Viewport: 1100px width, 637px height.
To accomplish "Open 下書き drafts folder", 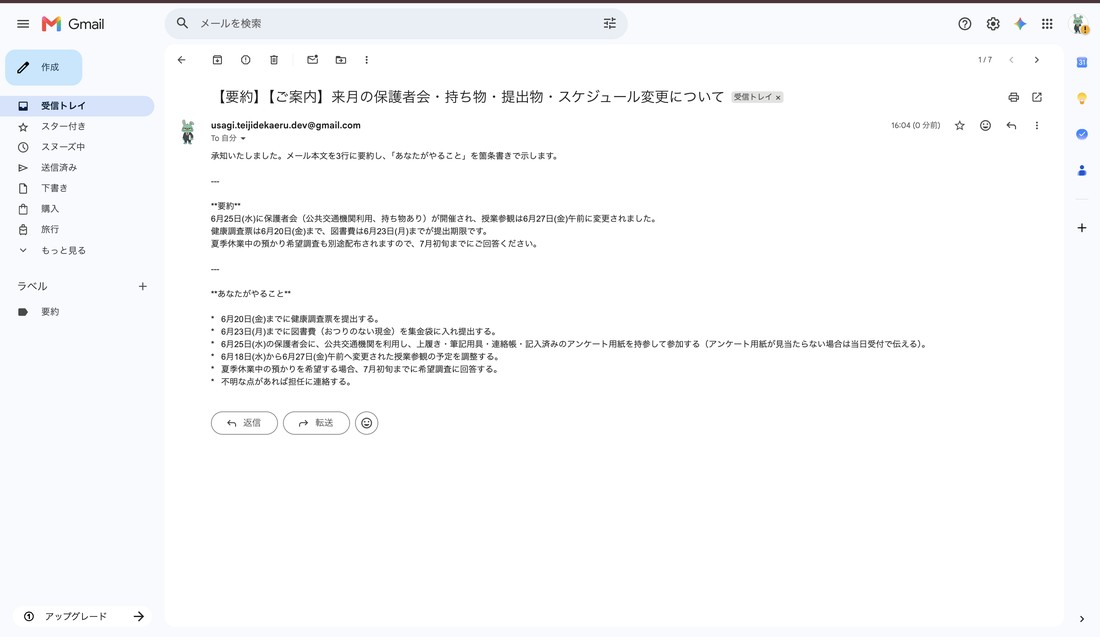I will [x=77, y=188].
